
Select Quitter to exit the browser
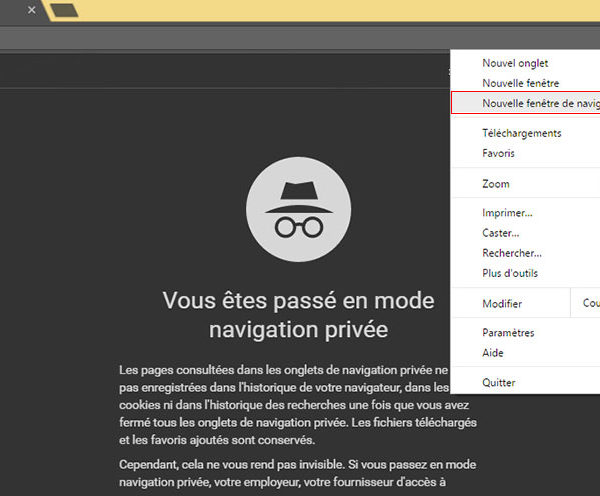tap(499, 382)
